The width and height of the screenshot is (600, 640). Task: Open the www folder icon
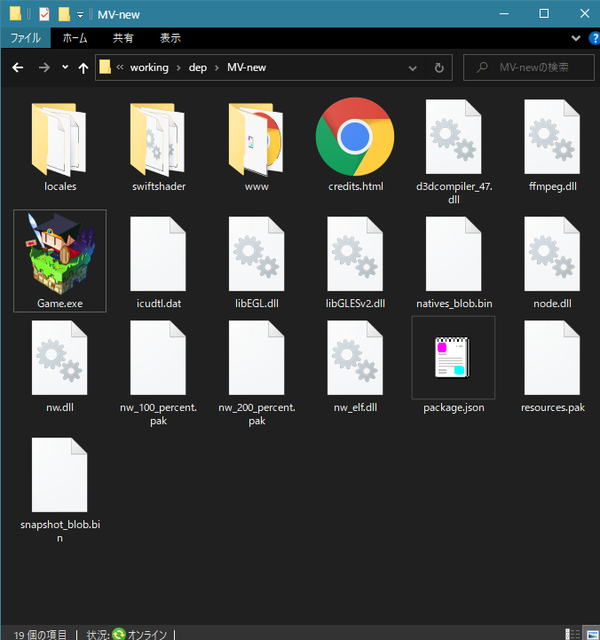click(256, 139)
